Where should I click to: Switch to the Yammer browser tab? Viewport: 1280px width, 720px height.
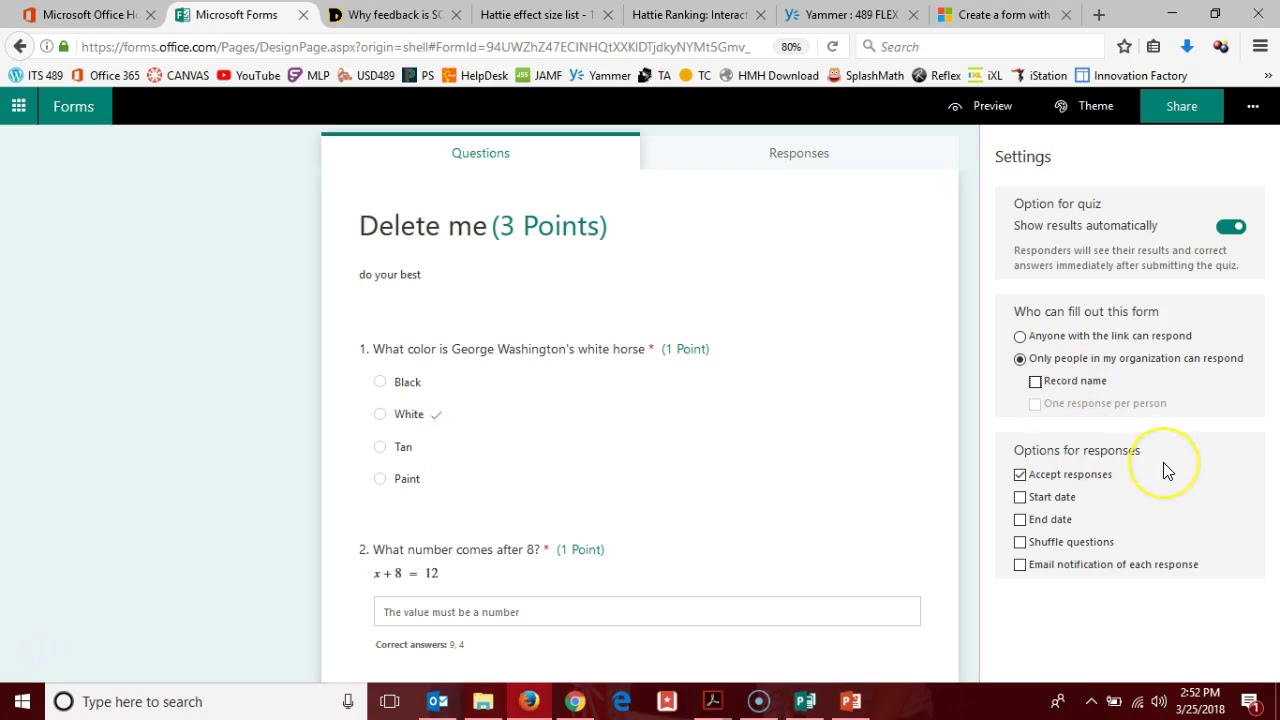(x=851, y=15)
